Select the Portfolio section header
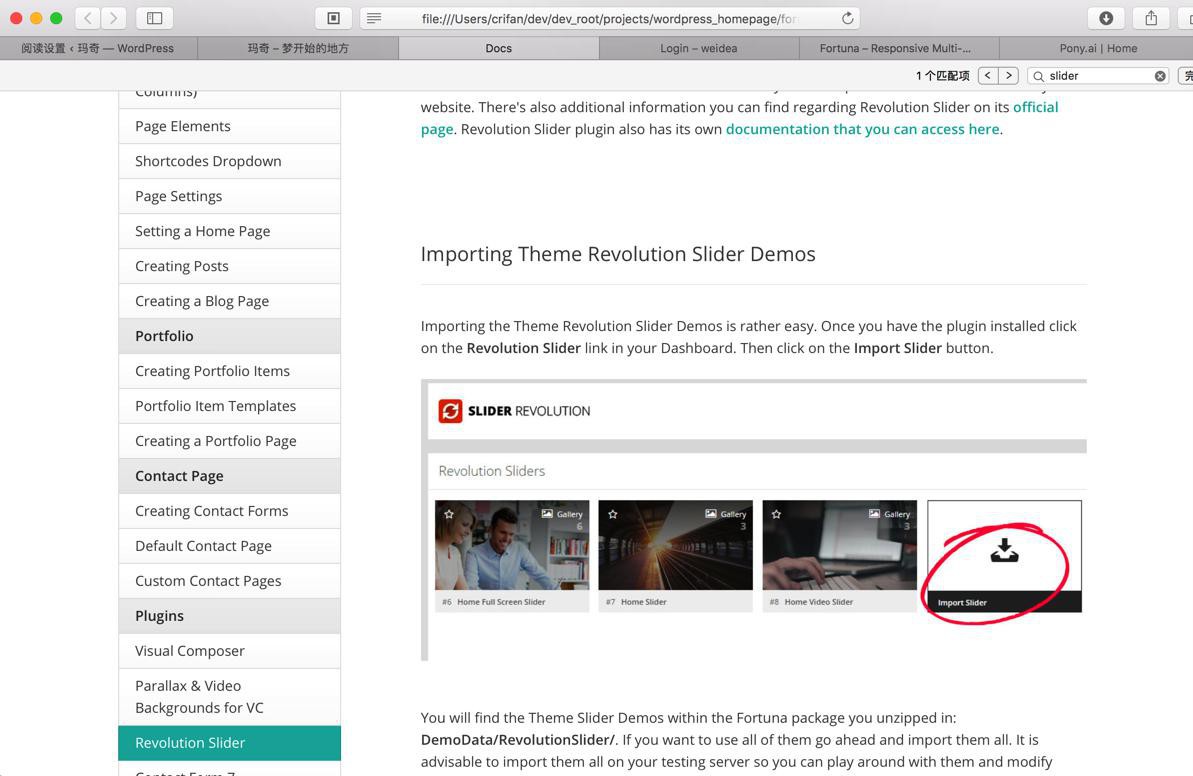1193x776 pixels. pos(230,336)
